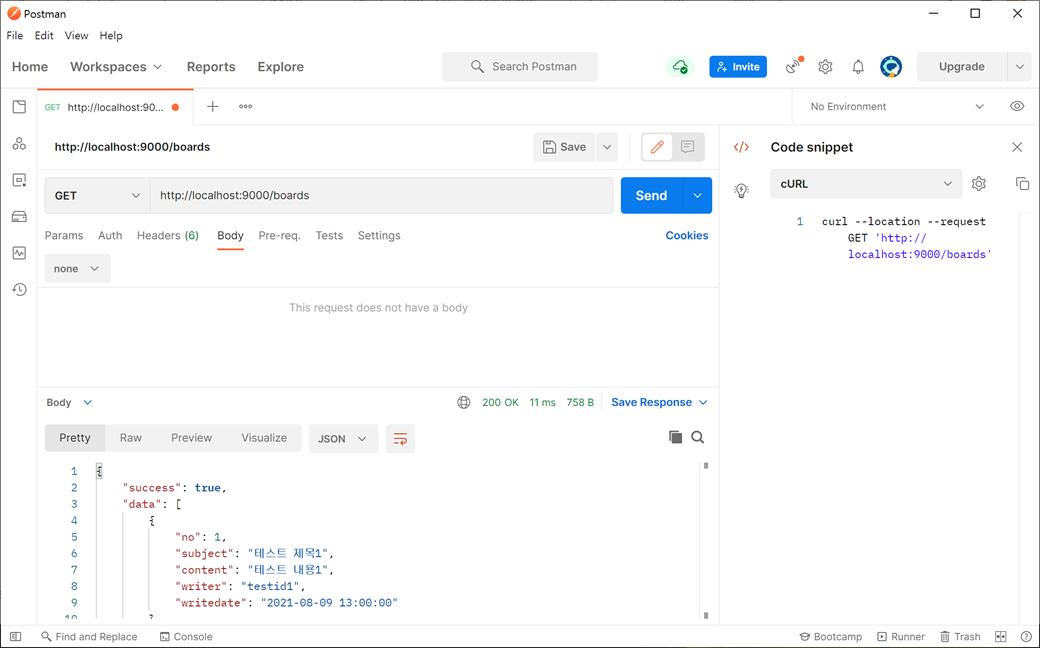Open the code snippet panel icon

[742, 147]
